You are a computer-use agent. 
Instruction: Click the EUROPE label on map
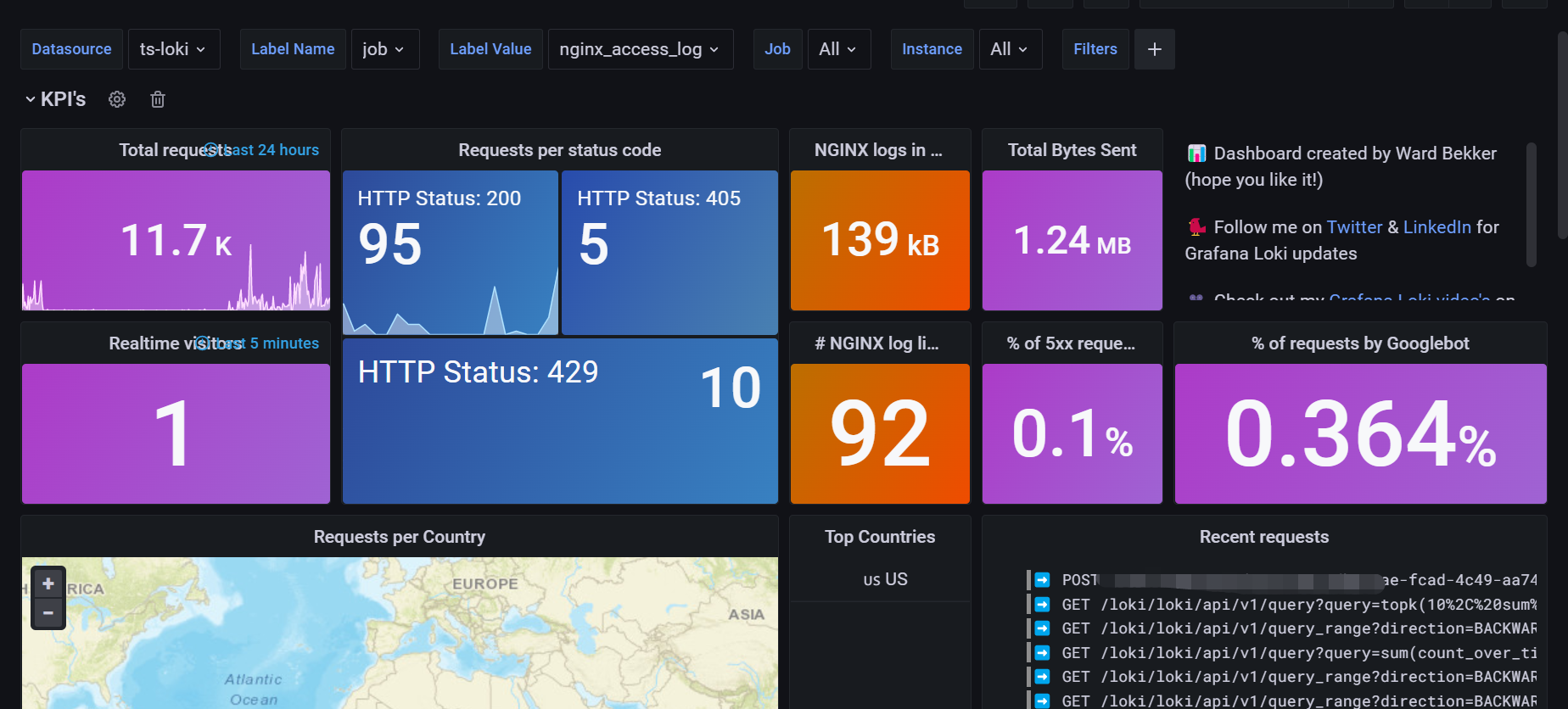click(485, 583)
